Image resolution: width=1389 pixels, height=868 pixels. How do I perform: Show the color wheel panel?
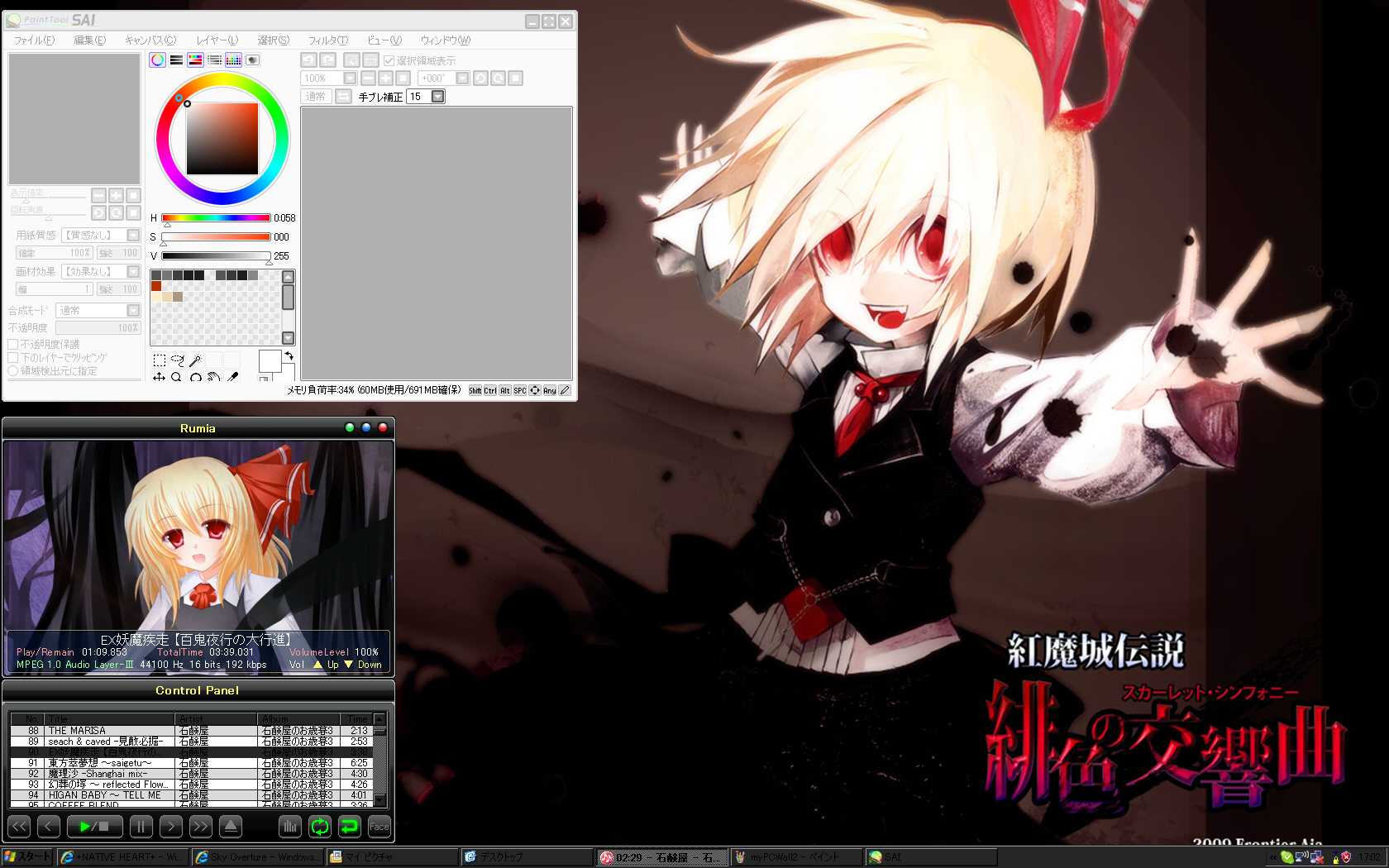pos(157,60)
